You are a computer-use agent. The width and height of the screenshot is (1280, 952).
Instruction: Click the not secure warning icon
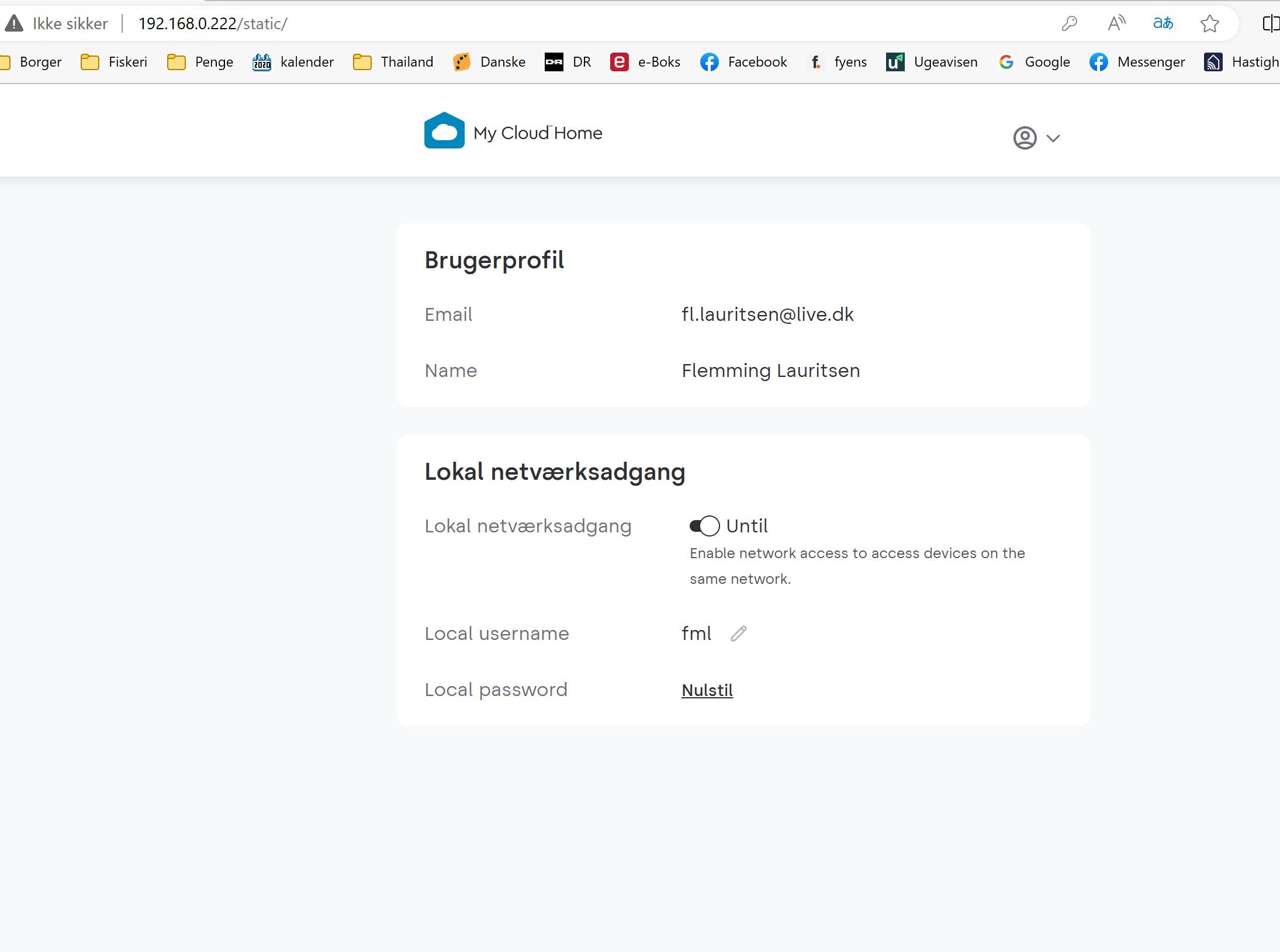pyautogui.click(x=14, y=23)
